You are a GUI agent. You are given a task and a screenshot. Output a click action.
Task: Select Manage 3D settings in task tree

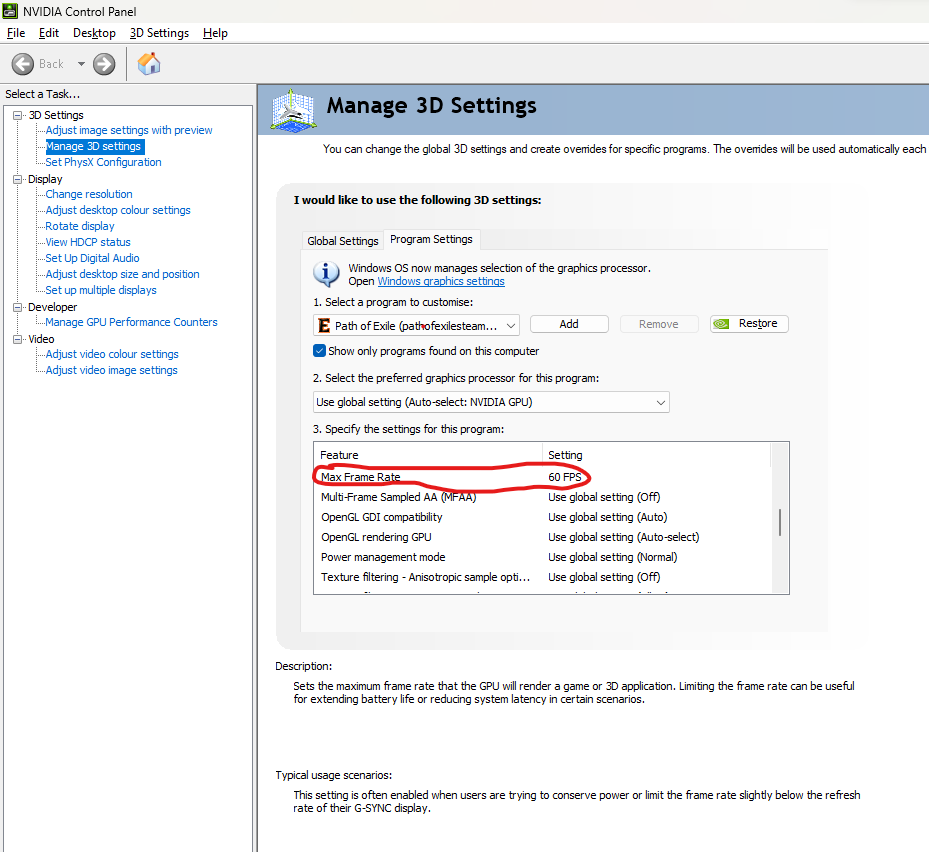pos(94,146)
